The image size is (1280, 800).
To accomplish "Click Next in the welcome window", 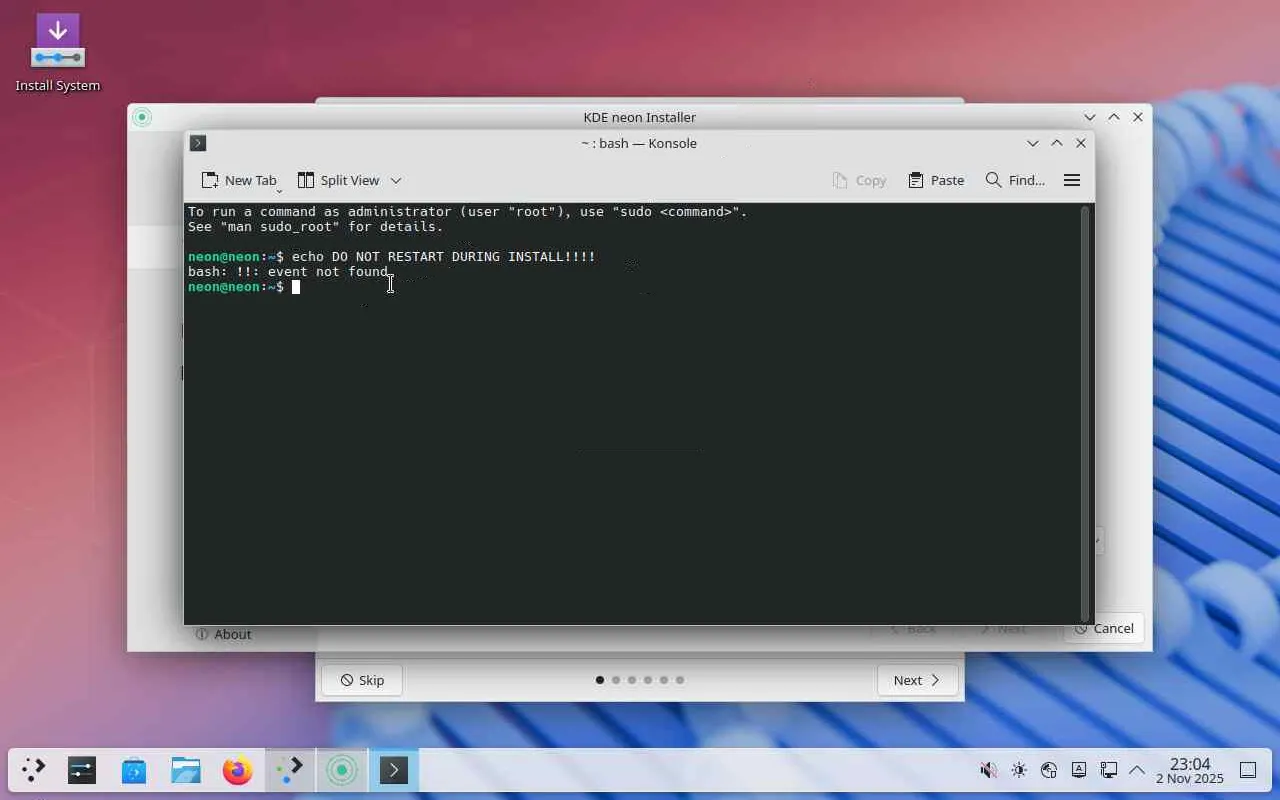I will tap(918, 680).
